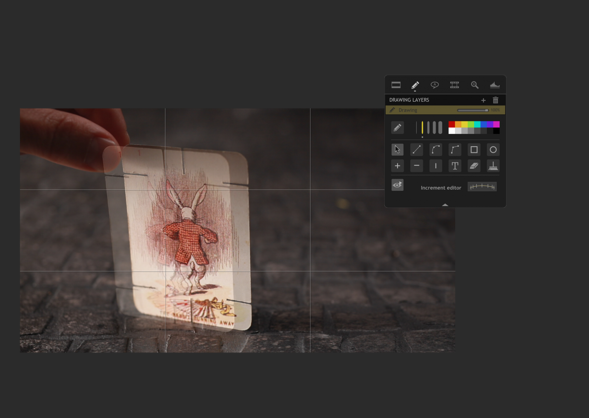Pick the cyan color swatch

coord(477,124)
